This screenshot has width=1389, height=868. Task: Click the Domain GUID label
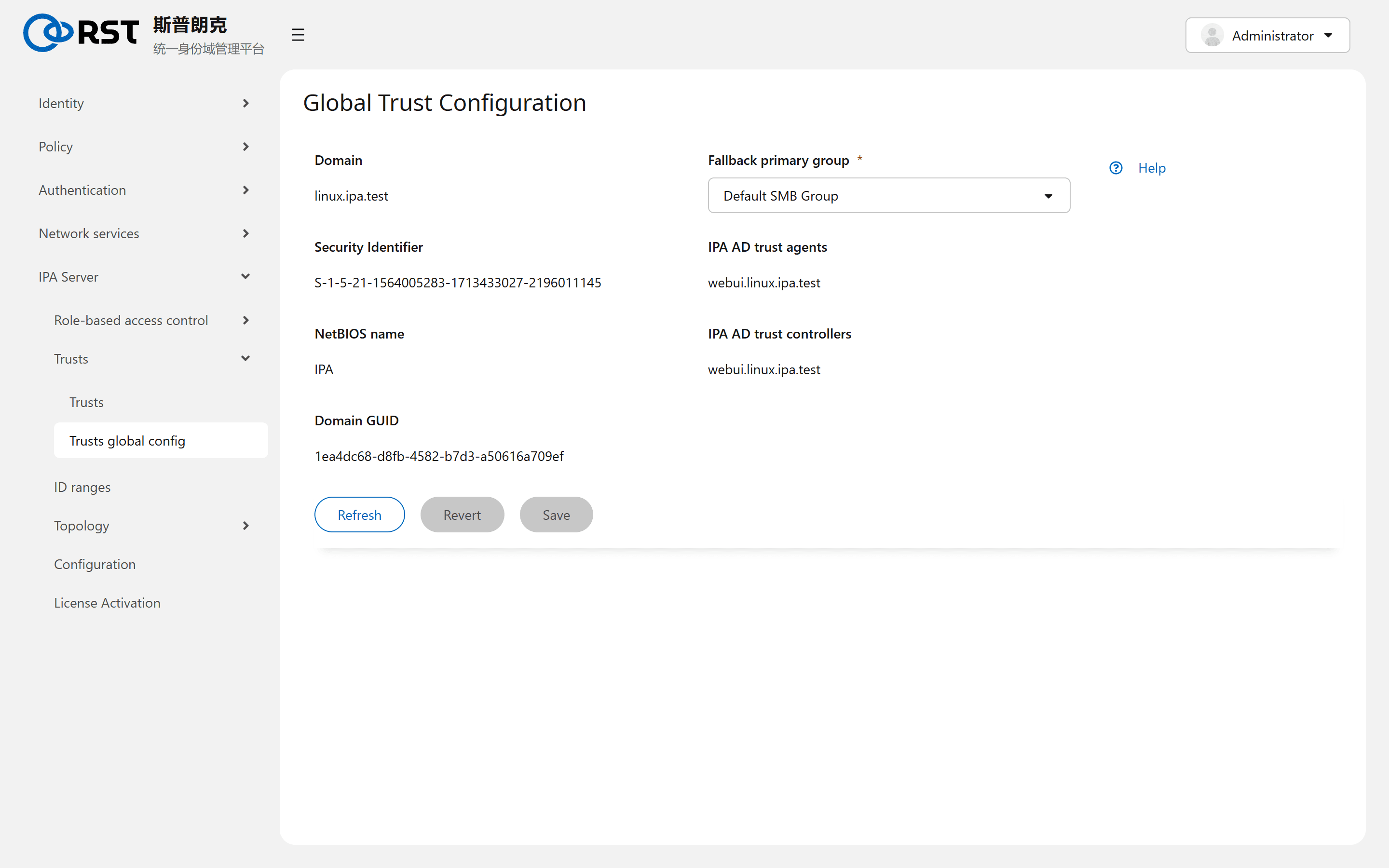[x=356, y=421]
